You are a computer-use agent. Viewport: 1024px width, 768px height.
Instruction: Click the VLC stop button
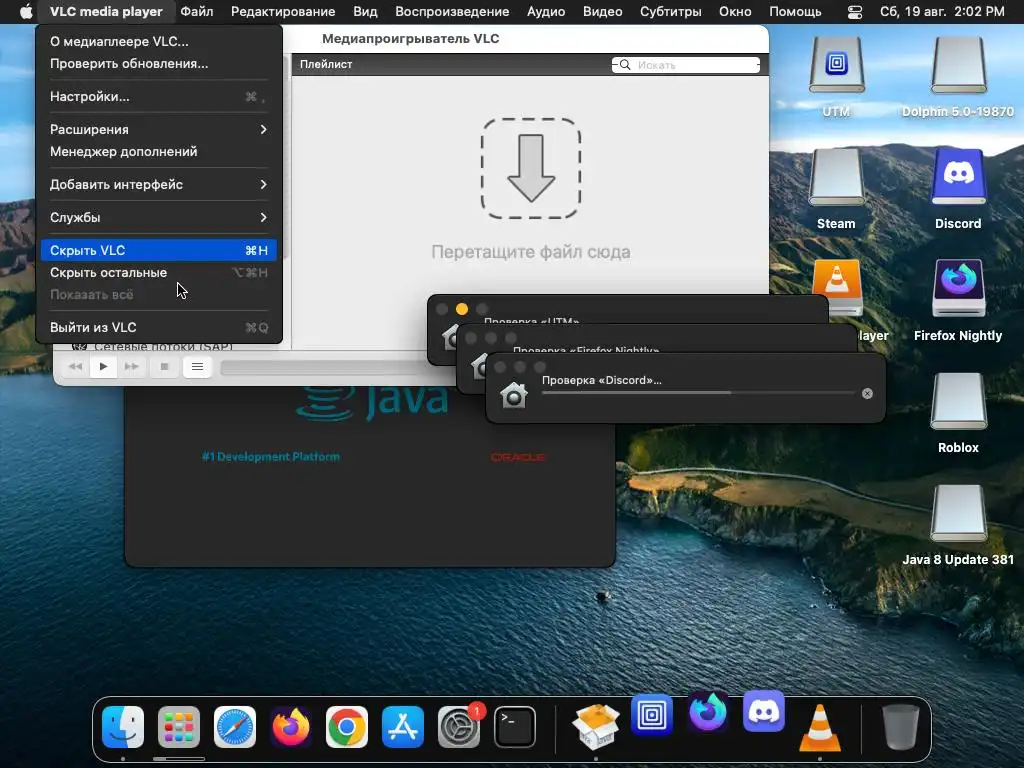tap(165, 366)
